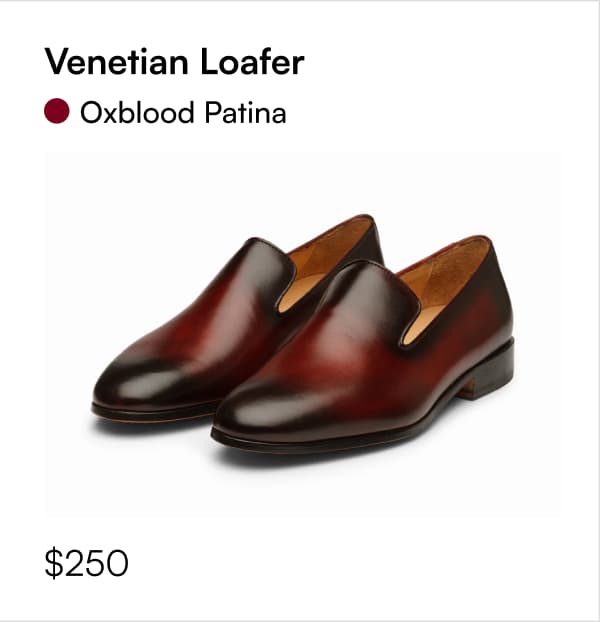The height and width of the screenshot is (622, 600).
Task: Click the word Loafer in the title
Action: pos(253,61)
